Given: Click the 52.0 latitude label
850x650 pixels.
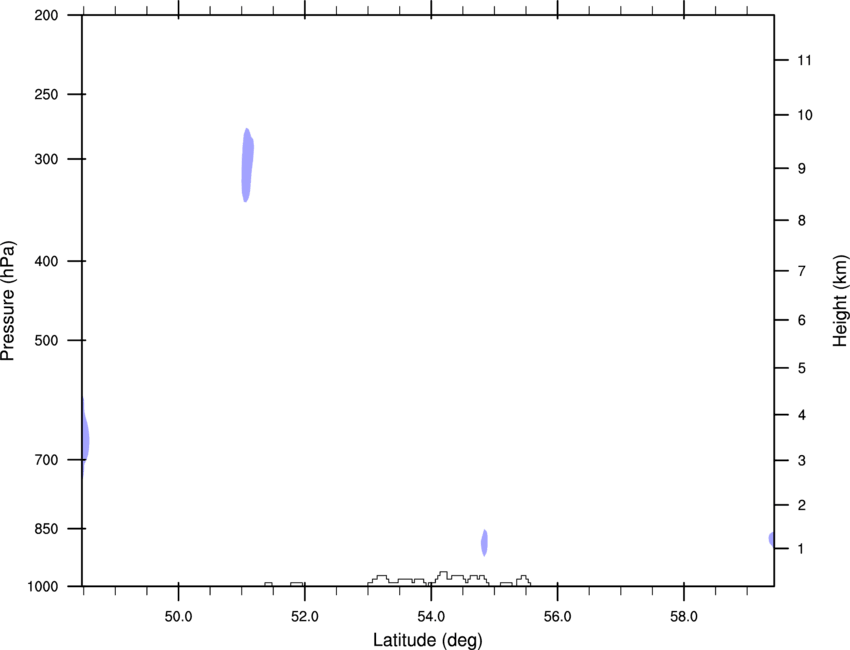Looking at the screenshot, I should tap(305, 617).
